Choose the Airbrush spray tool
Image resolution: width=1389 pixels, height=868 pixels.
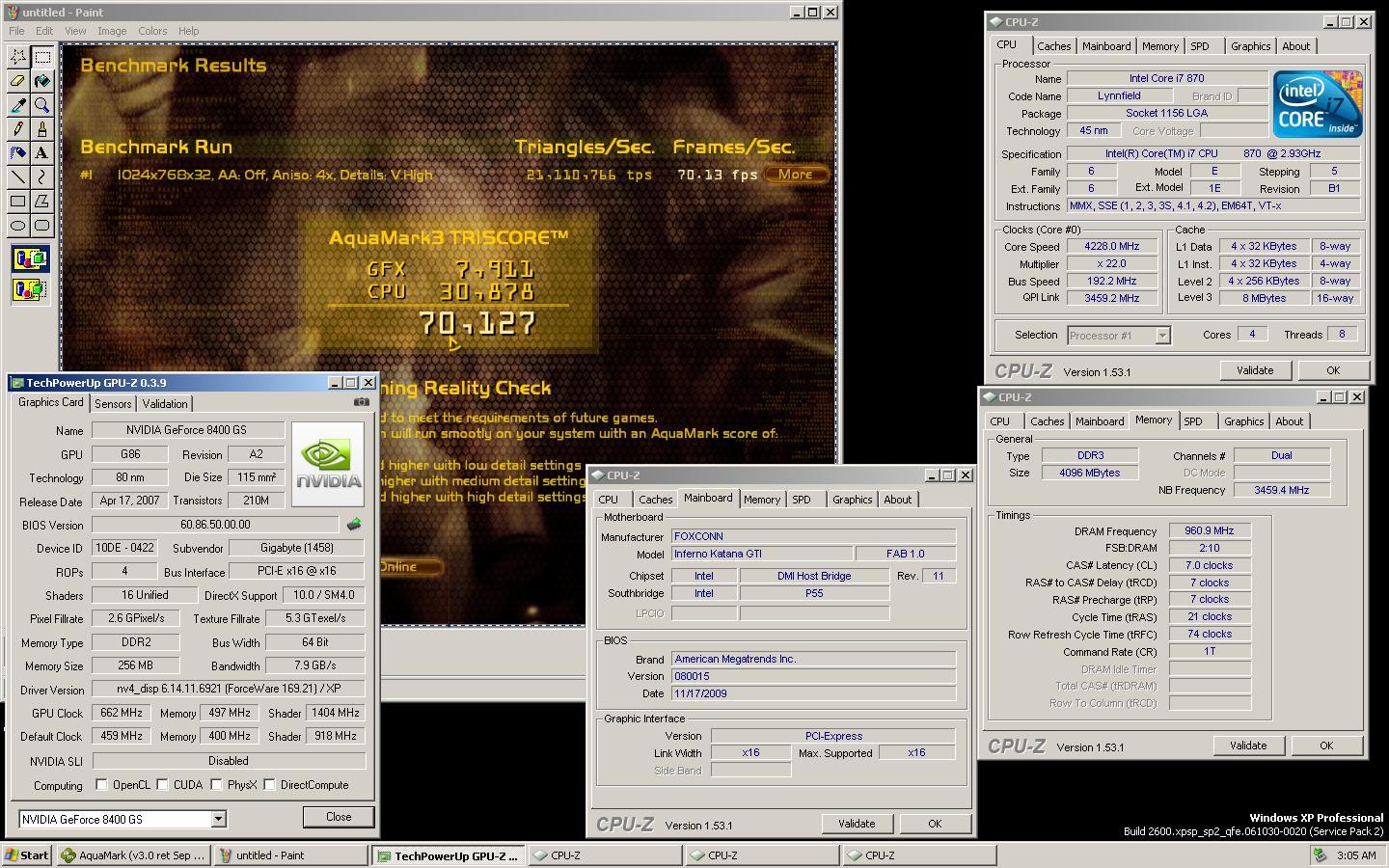18,153
